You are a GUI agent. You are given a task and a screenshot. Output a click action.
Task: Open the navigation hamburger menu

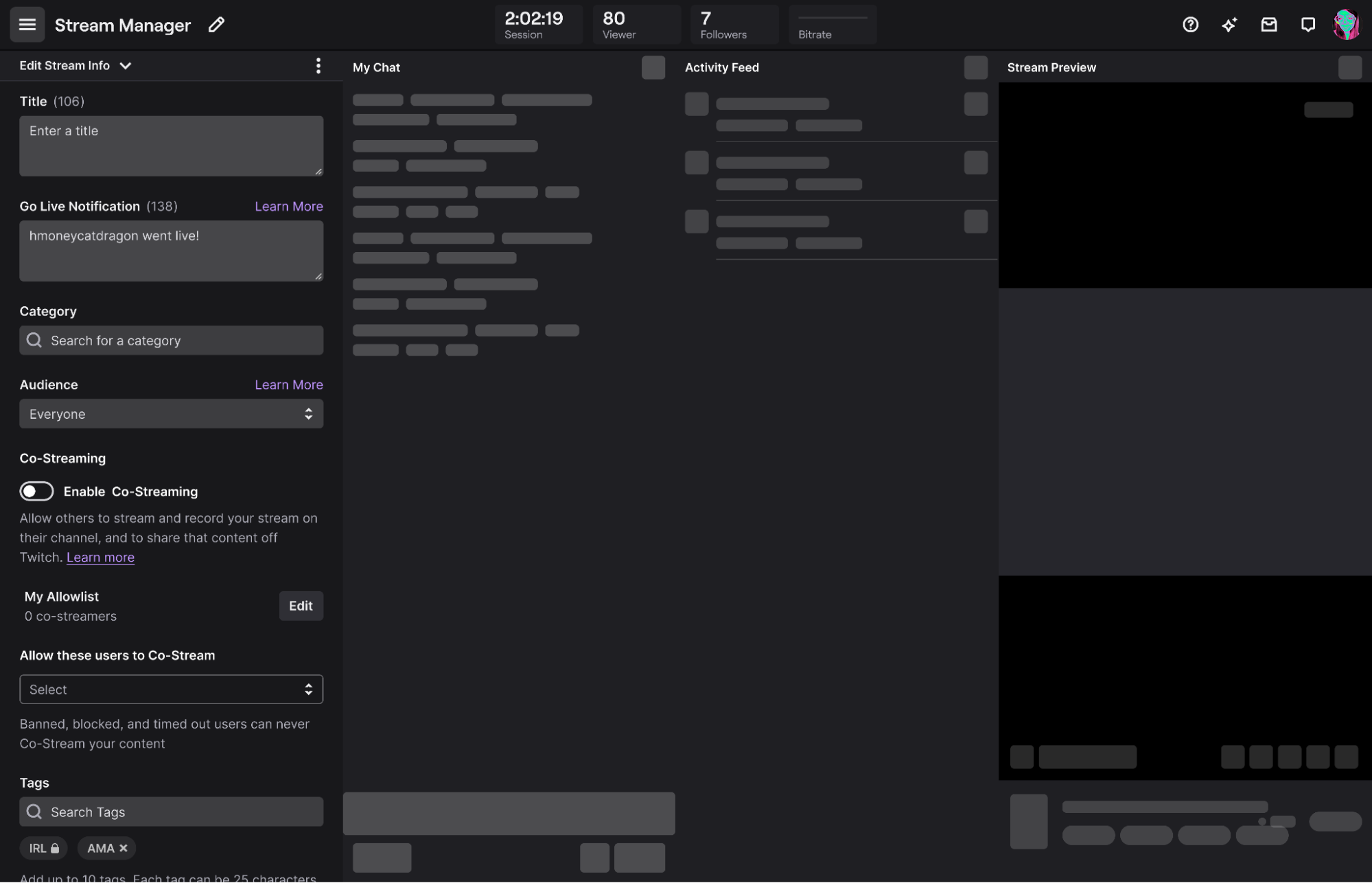[x=26, y=25]
